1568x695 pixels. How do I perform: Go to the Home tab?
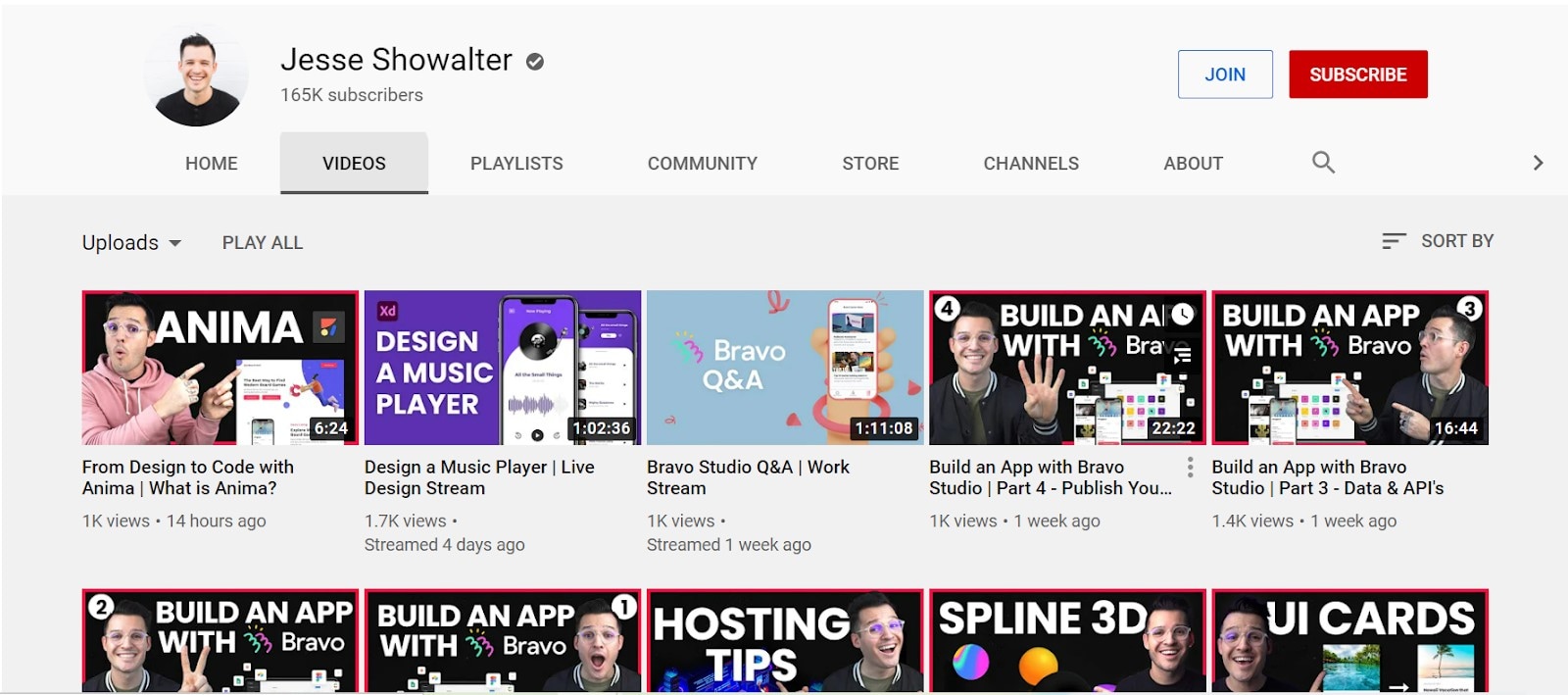(212, 164)
